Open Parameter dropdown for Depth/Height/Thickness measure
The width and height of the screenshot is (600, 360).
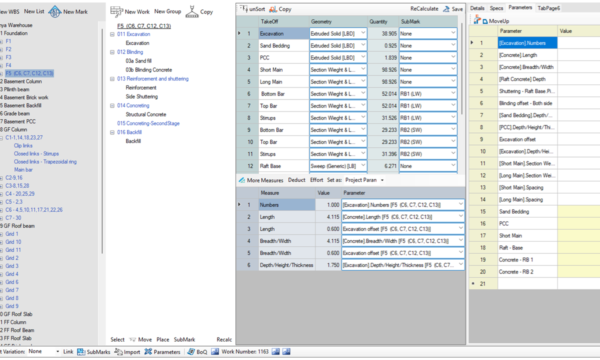point(460,265)
